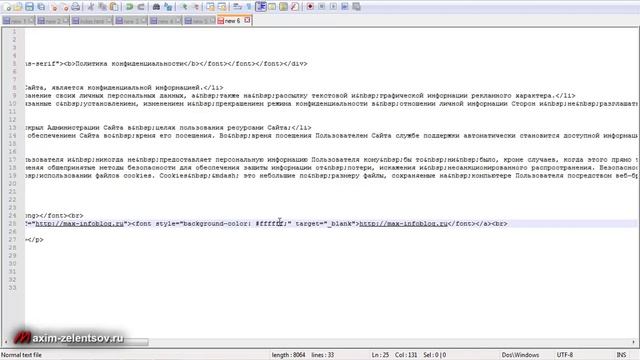
Task: Click the Open file folder icon
Action: 18,7
